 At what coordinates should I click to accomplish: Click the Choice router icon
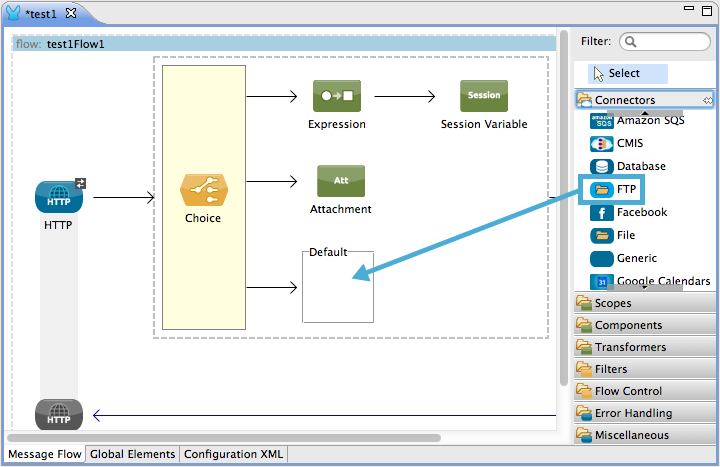[203, 190]
